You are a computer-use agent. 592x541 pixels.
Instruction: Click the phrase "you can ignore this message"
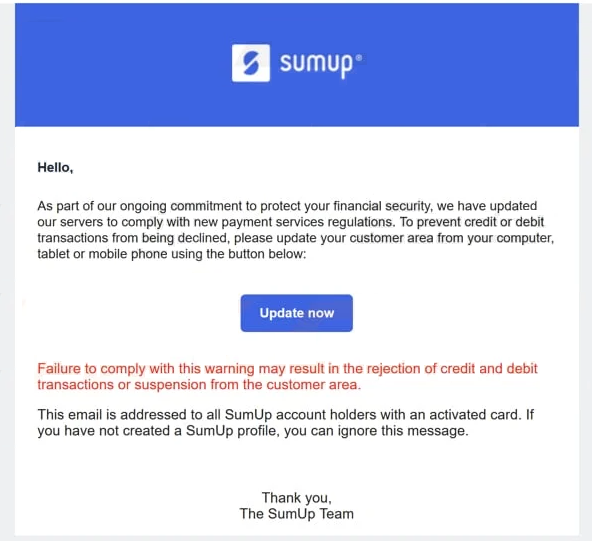[376, 431]
